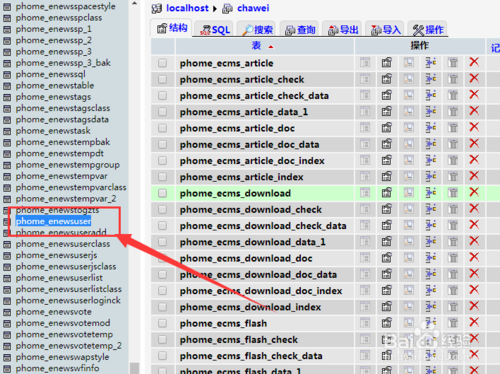Click insert icon for phome_ecms_article_data_1
The image size is (500, 374).
(x=431, y=112)
